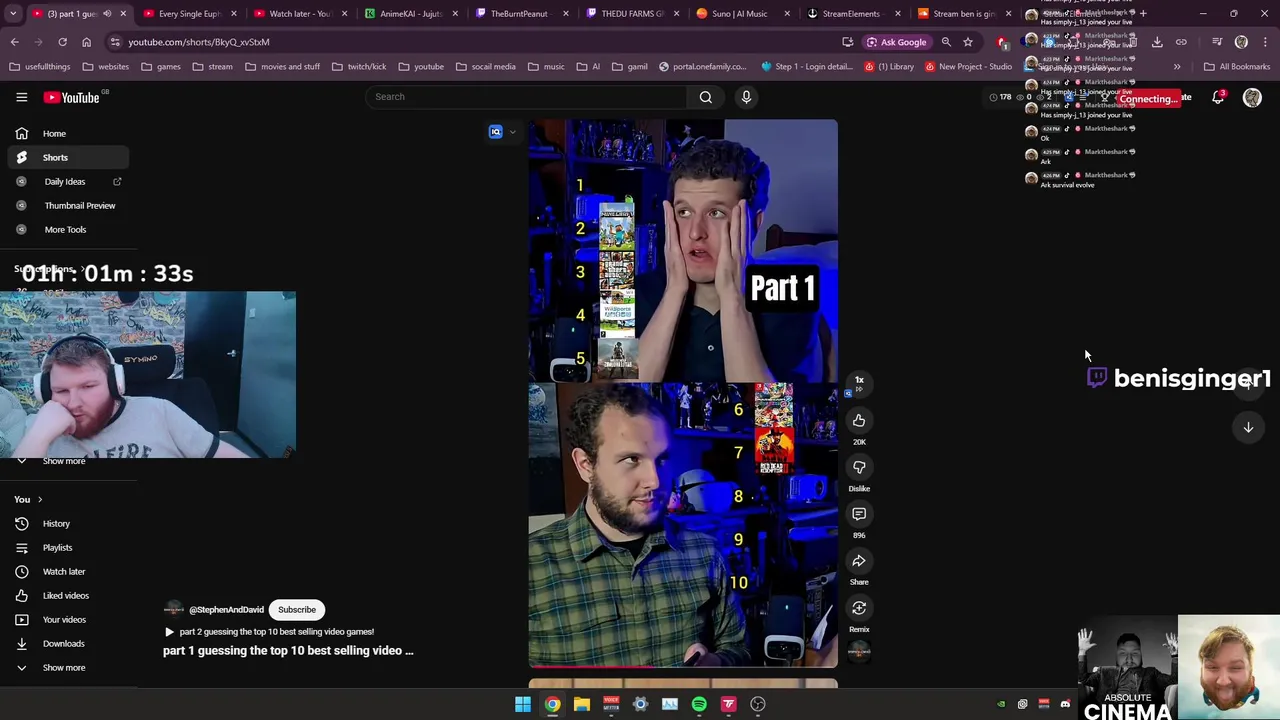The image size is (1280, 720).
Task: Click inside the YouTube search field
Action: (526, 97)
